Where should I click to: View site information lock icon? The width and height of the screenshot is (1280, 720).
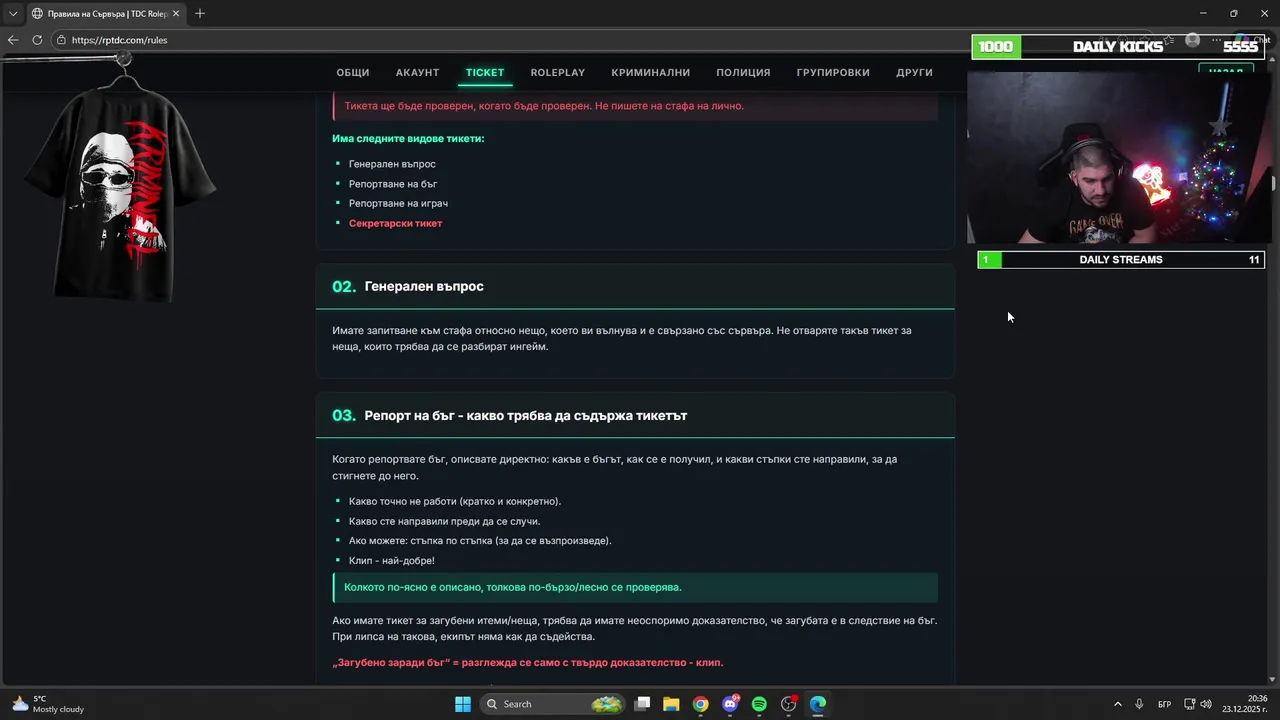click(61, 40)
